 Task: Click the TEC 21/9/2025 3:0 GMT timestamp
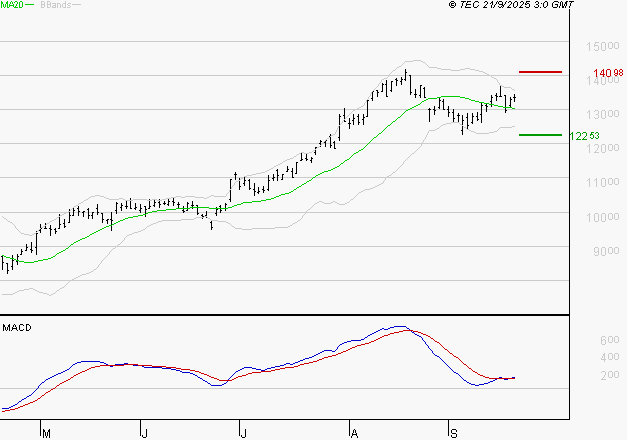pos(511,5)
